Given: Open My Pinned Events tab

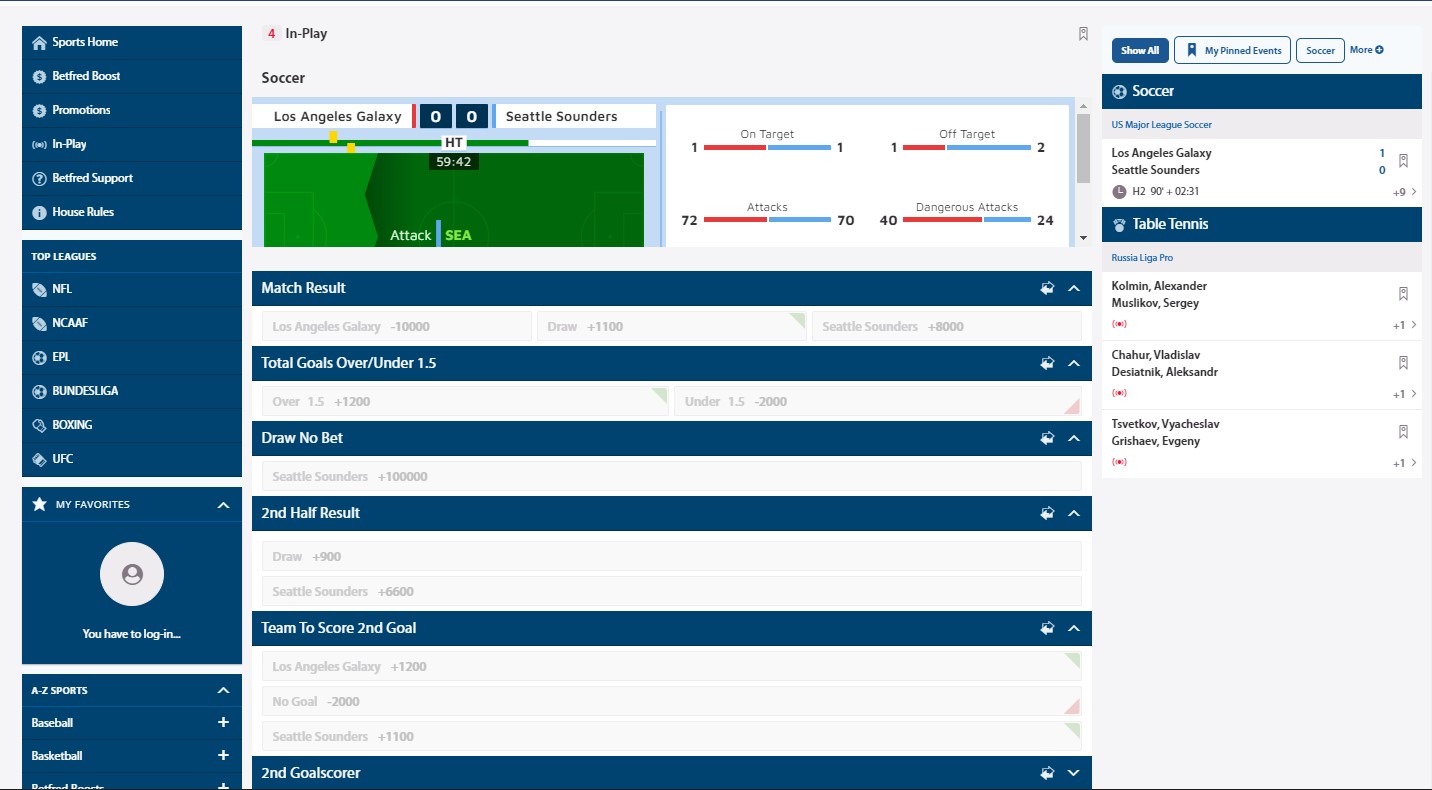Looking at the screenshot, I should [1233, 51].
